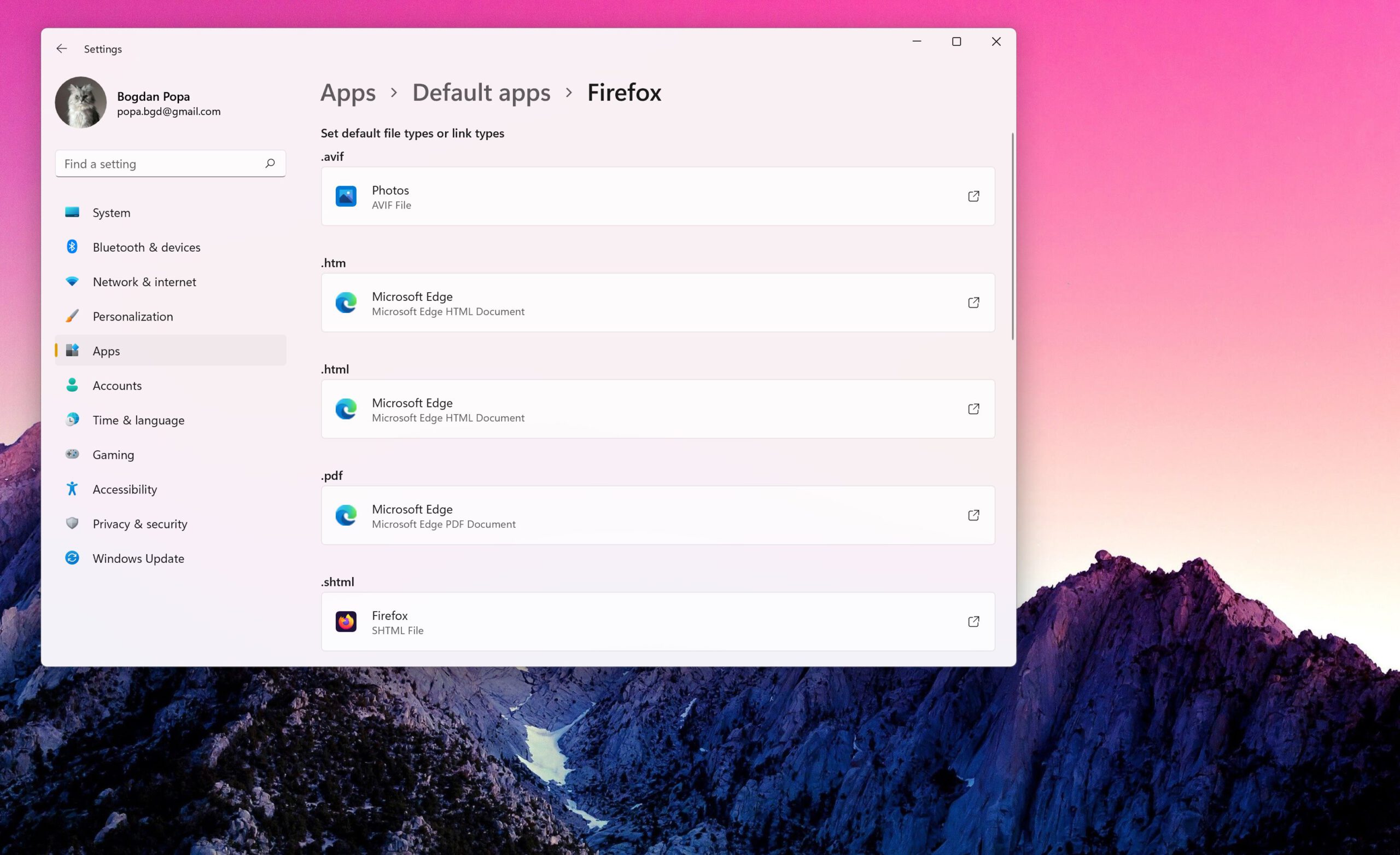Change the .shtml Firefox default
The width and height of the screenshot is (1400, 855).
(658, 621)
